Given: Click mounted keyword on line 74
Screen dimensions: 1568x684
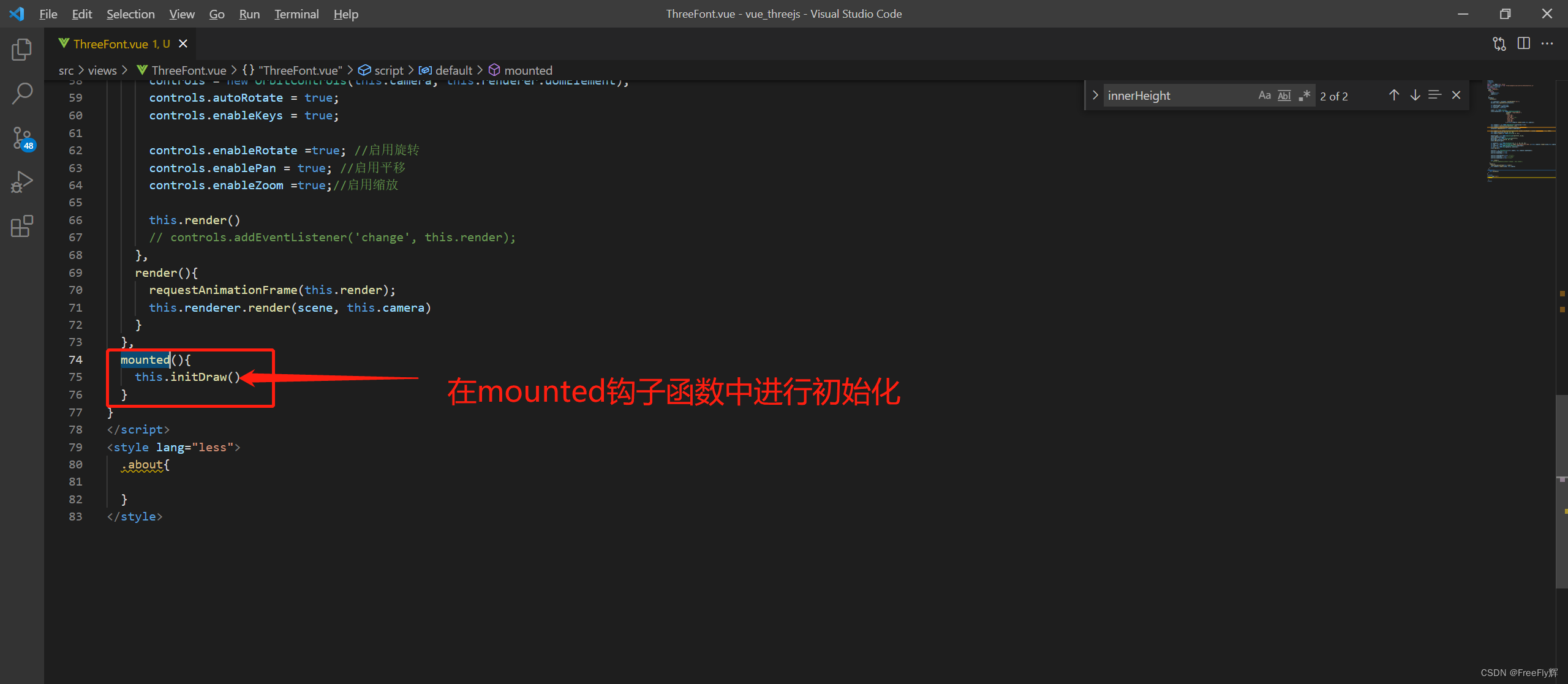Looking at the screenshot, I should coord(145,359).
